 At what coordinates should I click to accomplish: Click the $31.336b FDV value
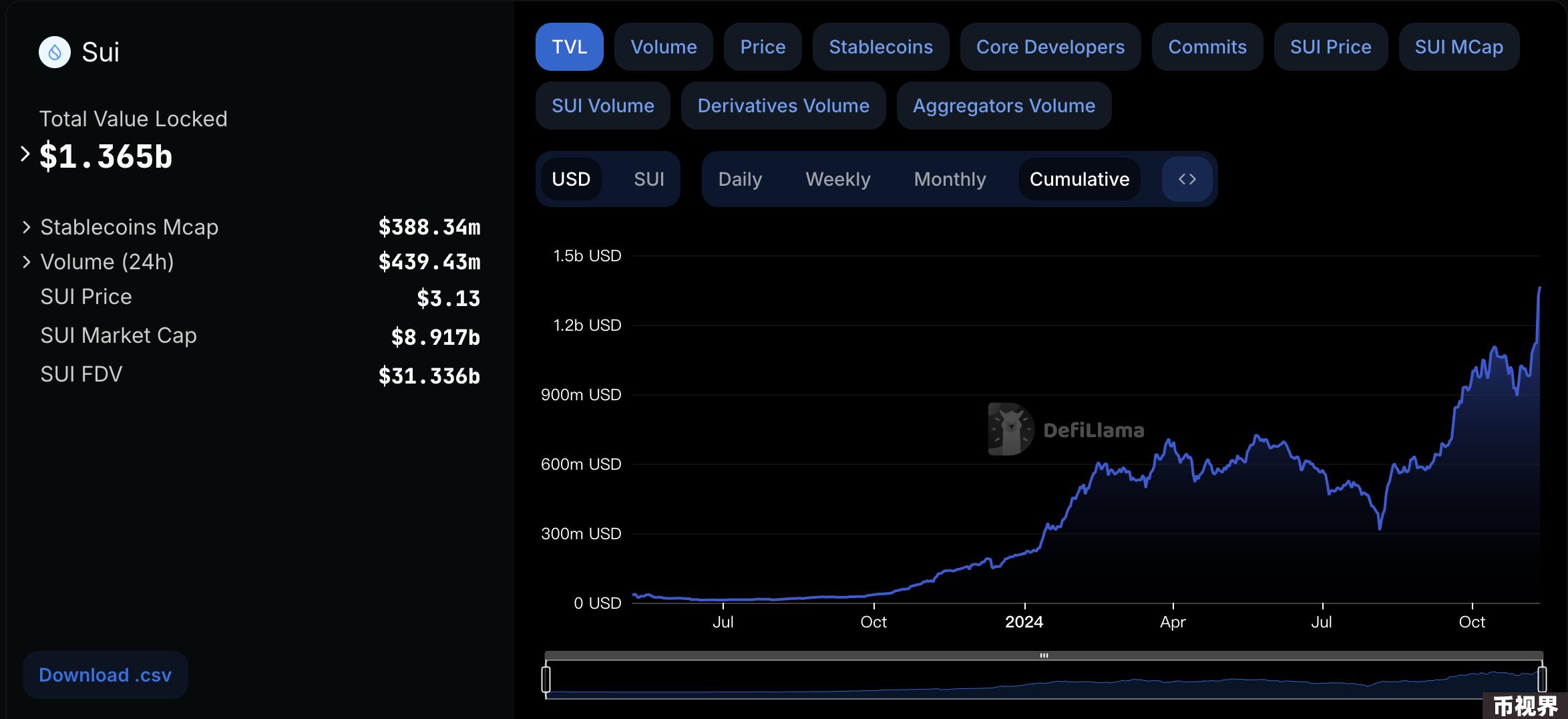429,376
